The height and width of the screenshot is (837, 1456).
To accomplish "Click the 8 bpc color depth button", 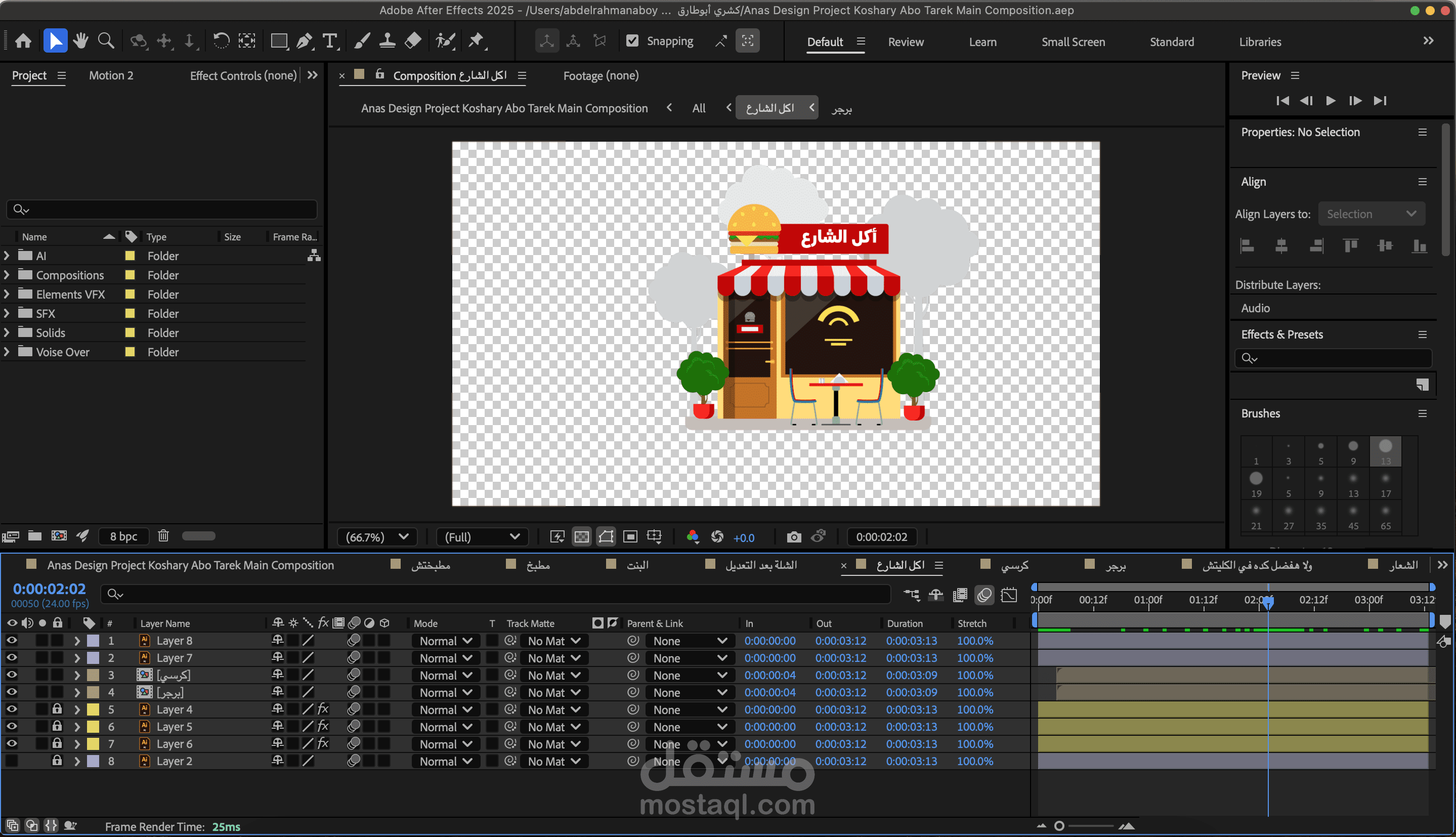I will [x=123, y=536].
